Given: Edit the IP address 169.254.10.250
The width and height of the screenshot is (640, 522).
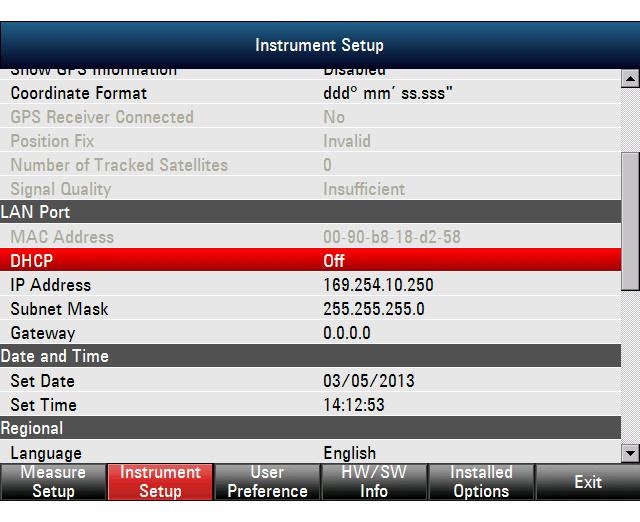Looking at the screenshot, I should pyautogui.click(x=378, y=285).
